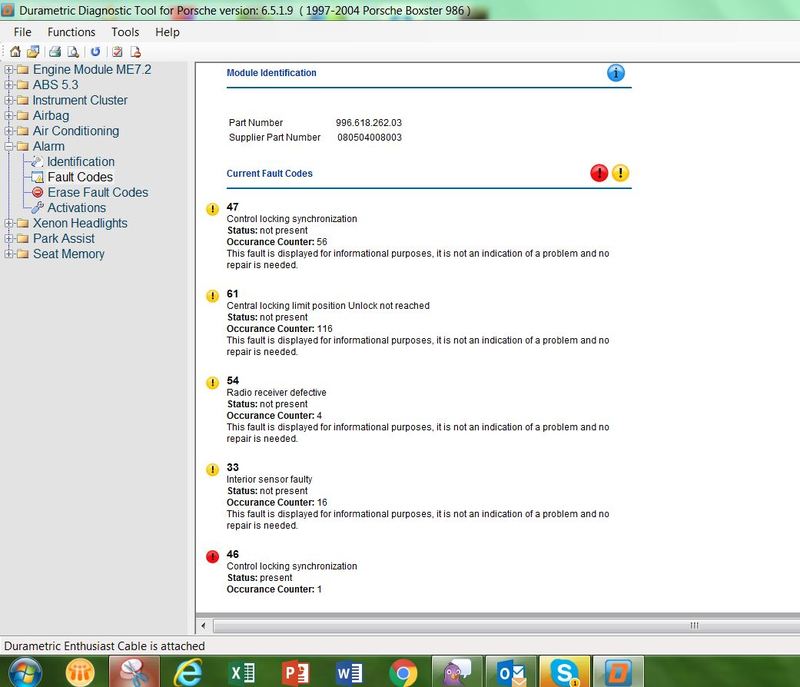Image resolution: width=800 pixels, height=687 pixels.
Task: Click the 'Radio receiver defective' fault description
Action: [277, 392]
